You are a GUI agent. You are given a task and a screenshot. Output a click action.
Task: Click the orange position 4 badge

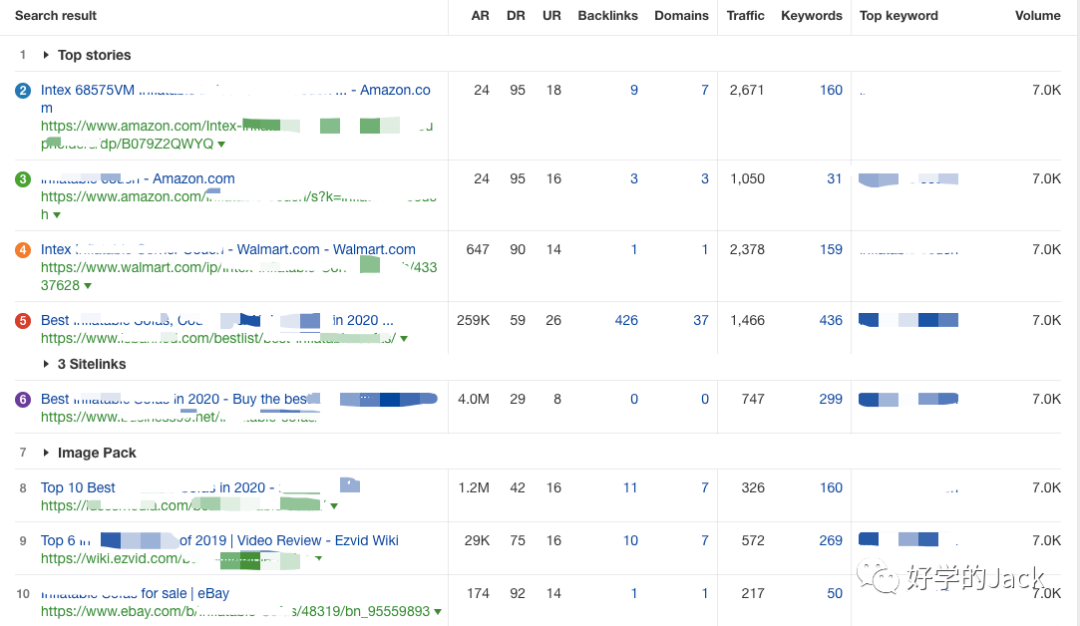point(23,250)
